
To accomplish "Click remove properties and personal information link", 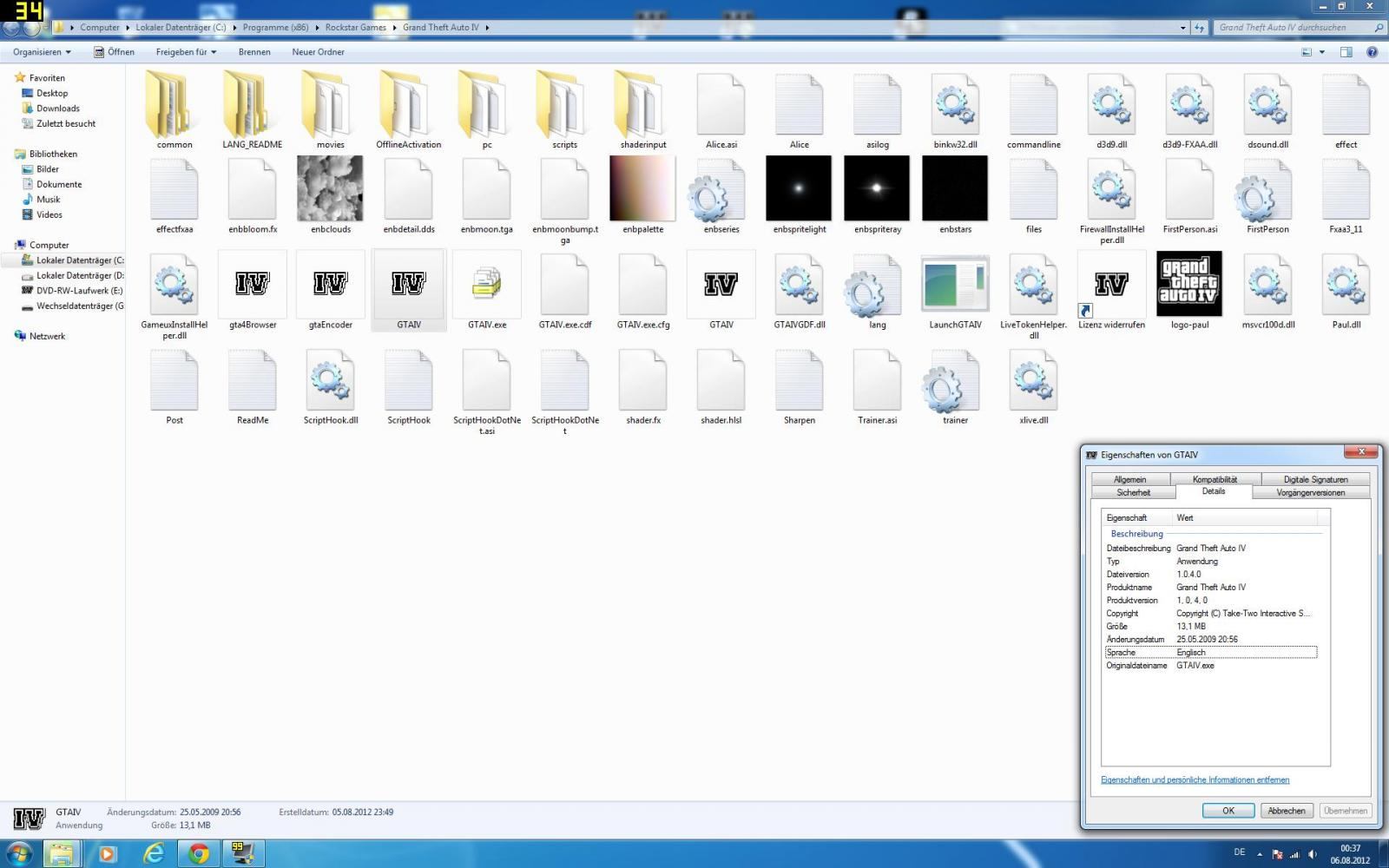I will [x=1195, y=779].
